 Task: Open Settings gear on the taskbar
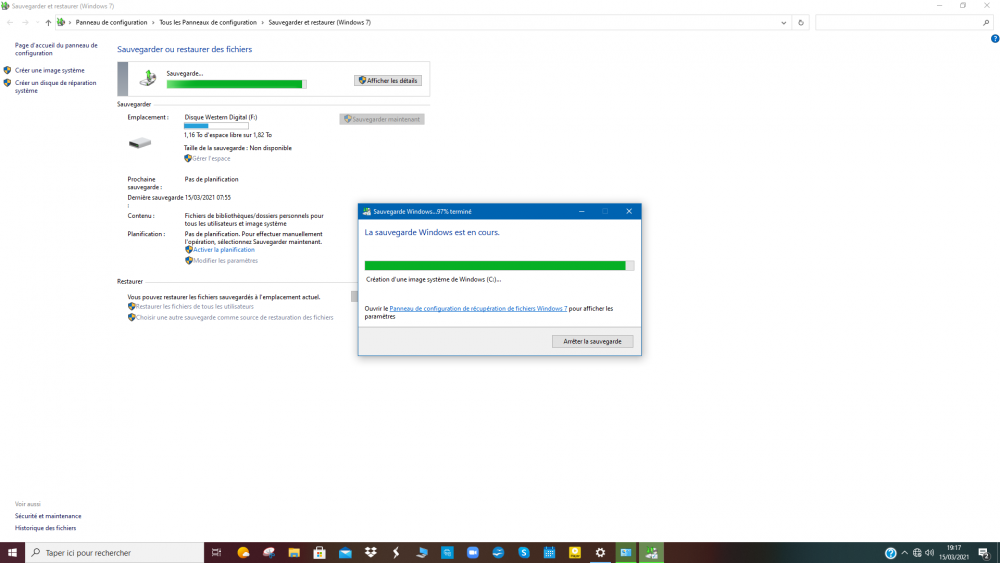point(600,553)
